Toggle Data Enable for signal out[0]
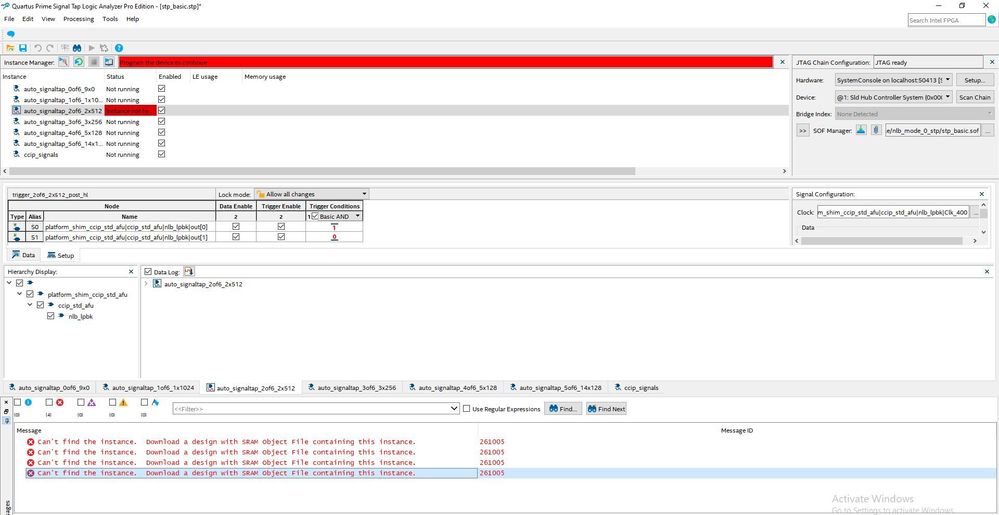This screenshot has width=999, height=515. coord(236,226)
